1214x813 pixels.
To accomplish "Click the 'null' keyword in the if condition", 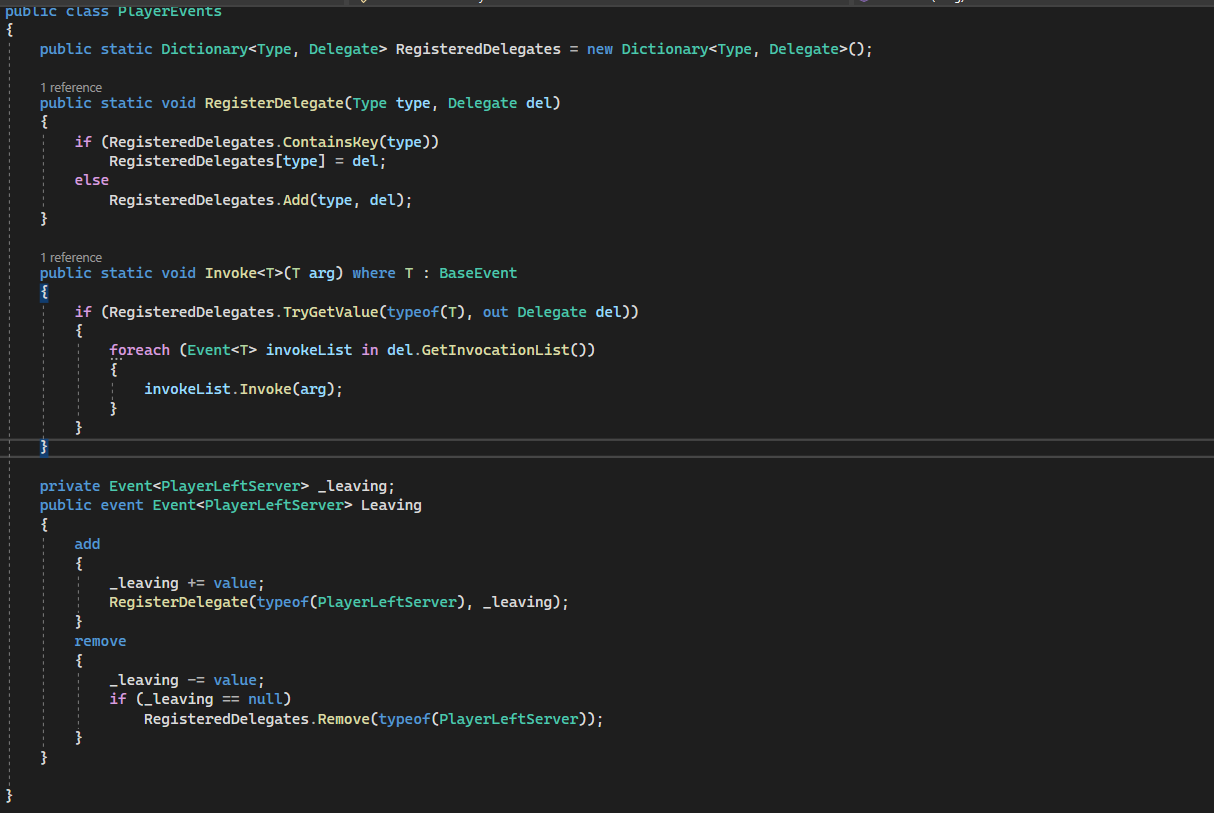I will click(x=265, y=699).
